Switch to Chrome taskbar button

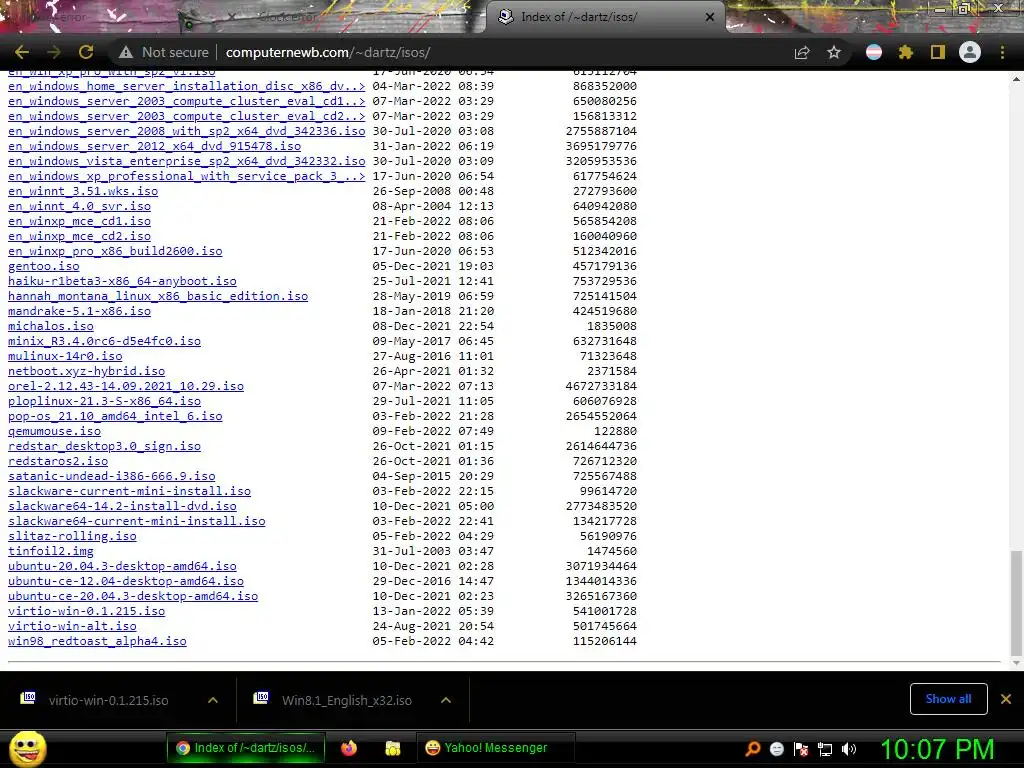246,748
